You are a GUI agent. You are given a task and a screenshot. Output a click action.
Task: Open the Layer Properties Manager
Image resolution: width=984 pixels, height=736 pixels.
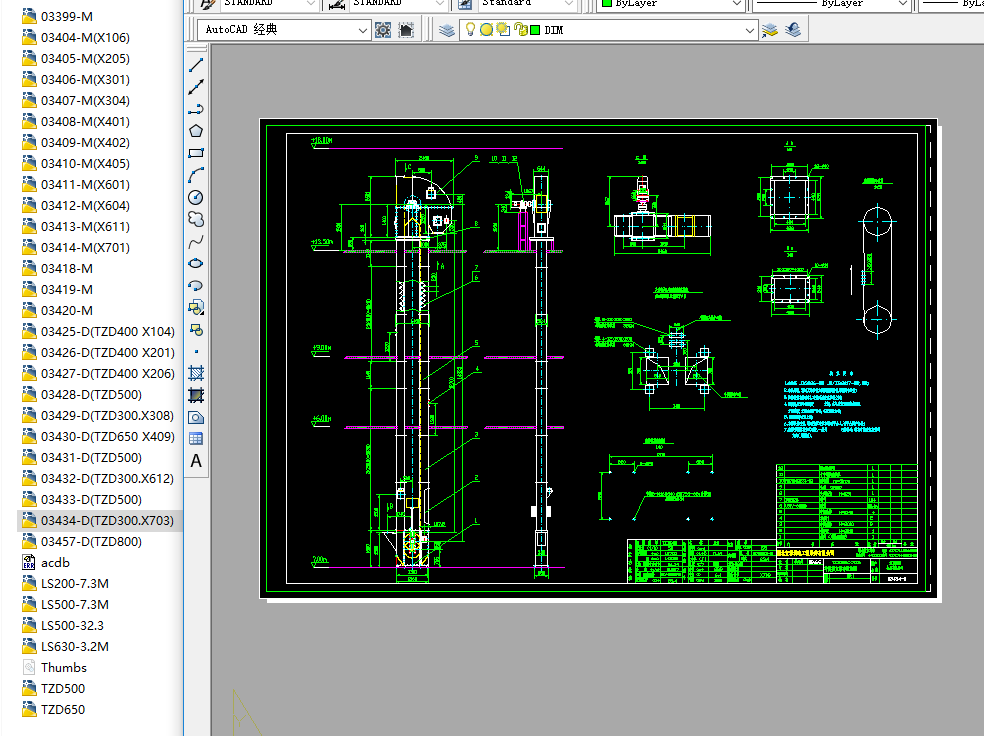coord(447,30)
